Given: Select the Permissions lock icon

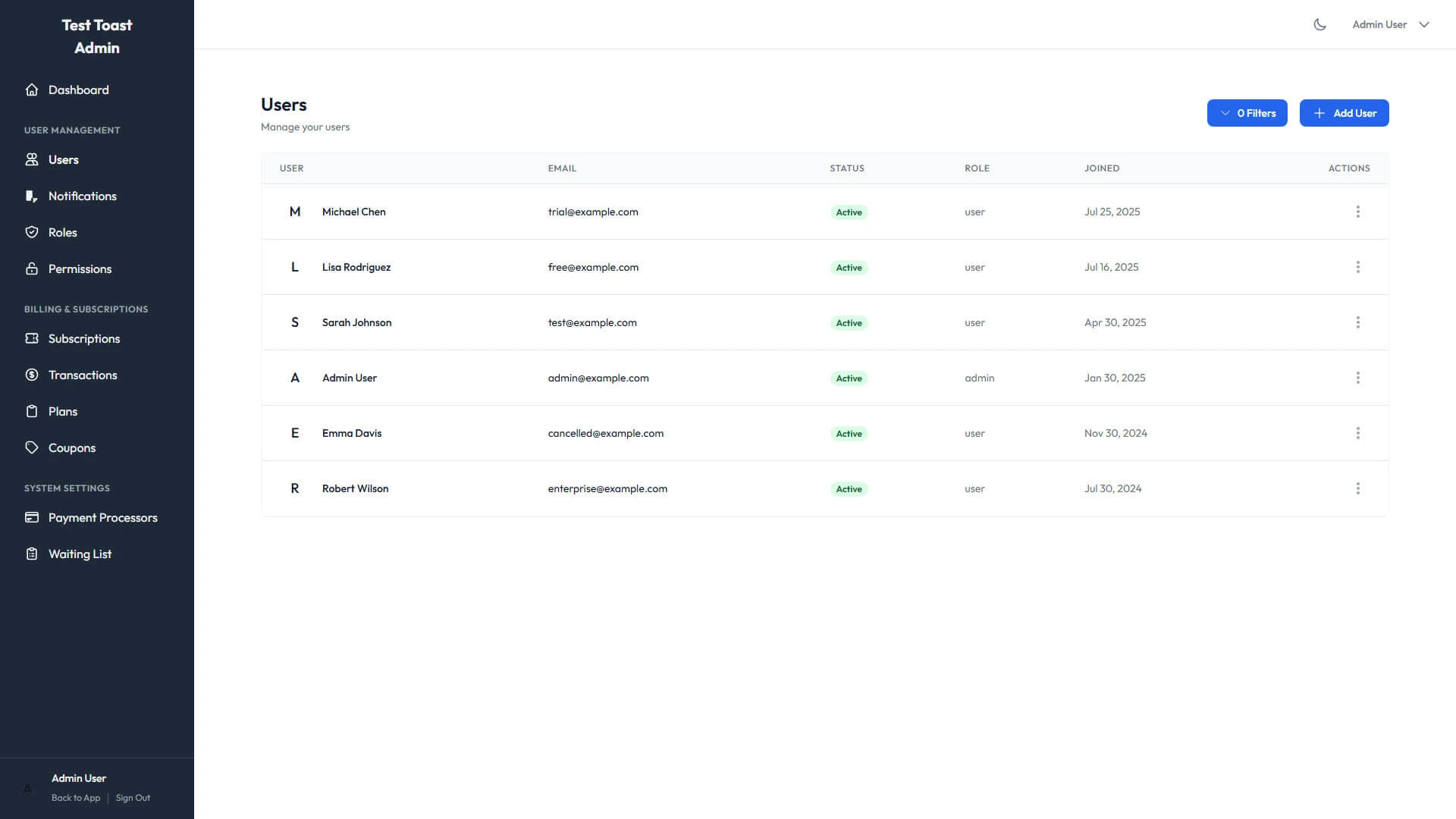Looking at the screenshot, I should (x=32, y=268).
